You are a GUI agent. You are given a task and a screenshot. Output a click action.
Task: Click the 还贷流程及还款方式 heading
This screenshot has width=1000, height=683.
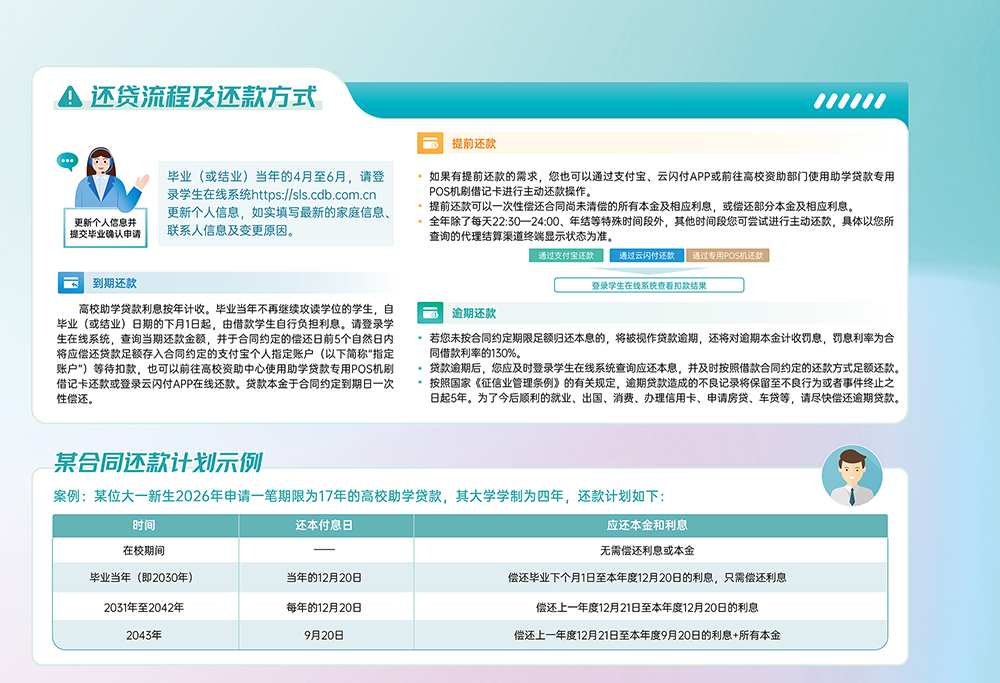pyautogui.click(x=203, y=97)
